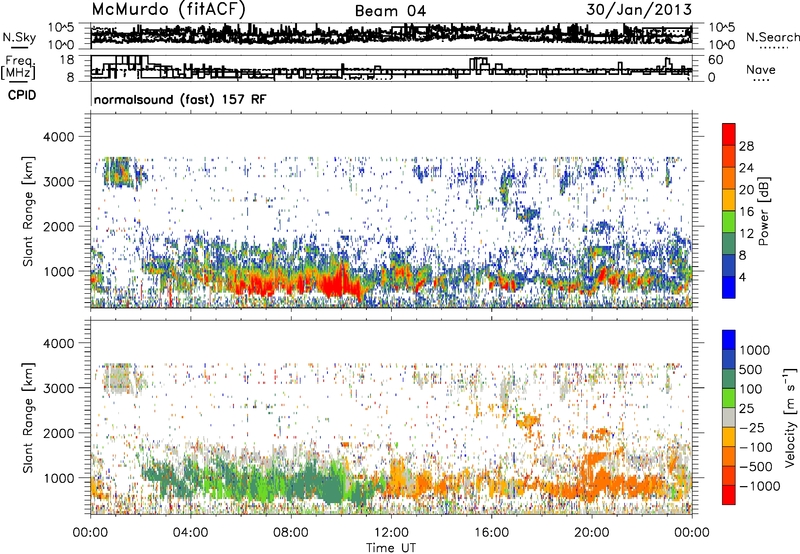Image resolution: width=800 pixels, height=554 pixels.
Task: Select the 4000 tick in the velocity panel
Action: [61, 343]
